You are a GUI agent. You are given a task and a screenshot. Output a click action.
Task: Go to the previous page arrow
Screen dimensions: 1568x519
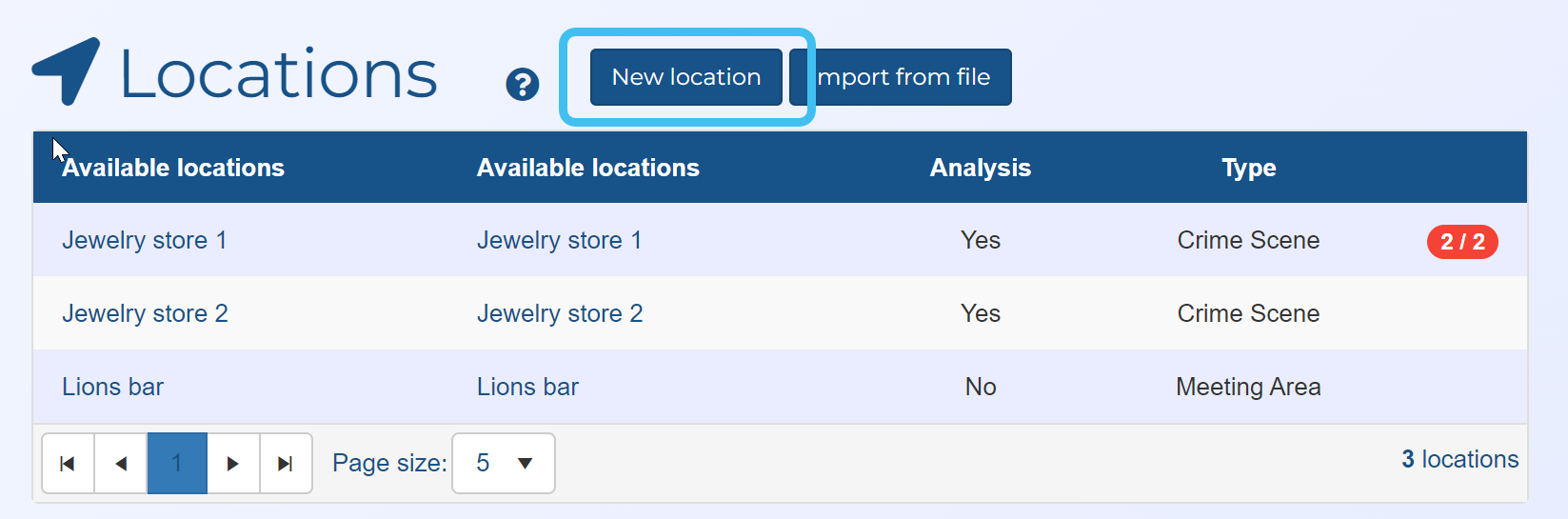[121, 464]
